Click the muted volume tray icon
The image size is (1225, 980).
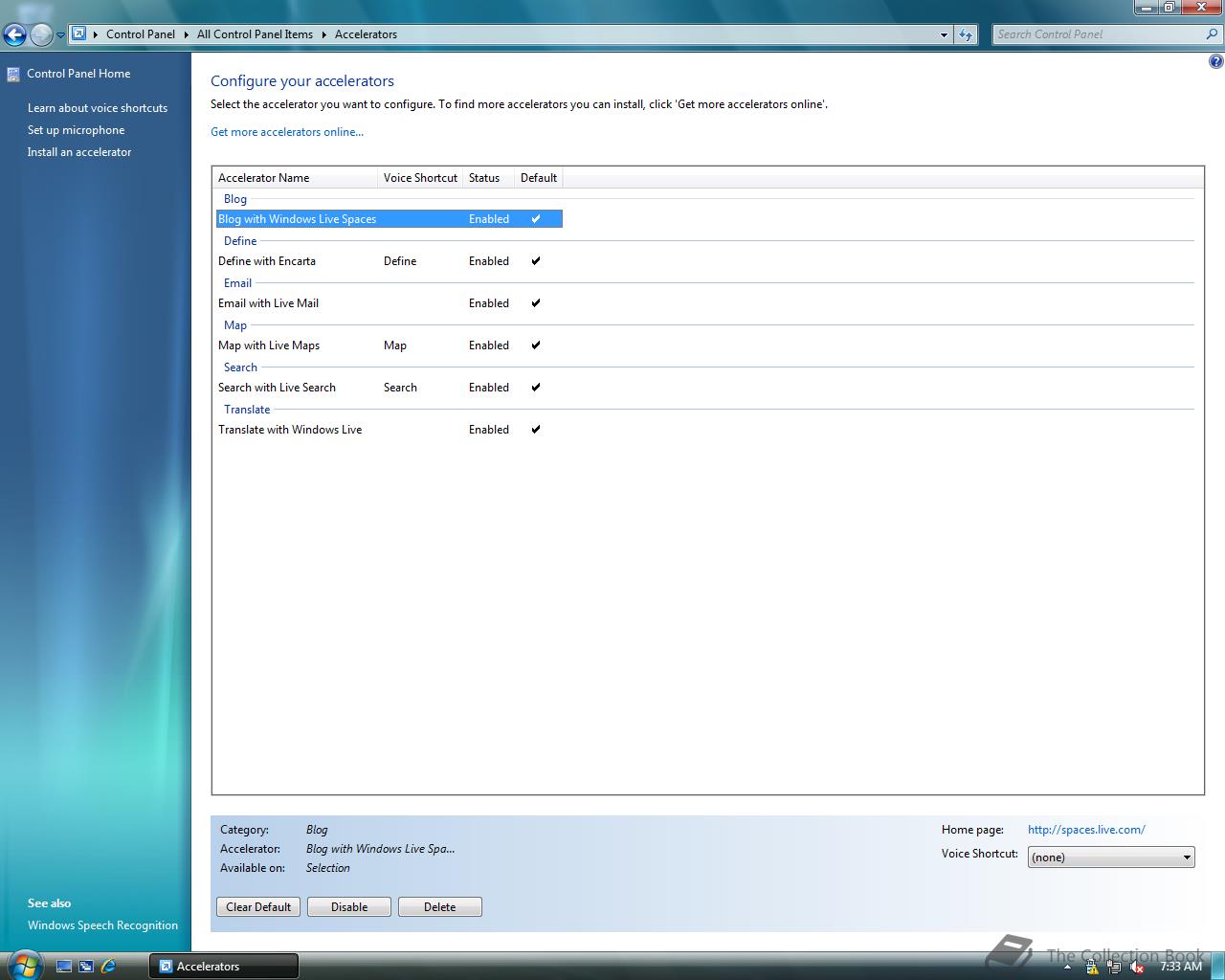pyautogui.click(x=1137, y=967)
